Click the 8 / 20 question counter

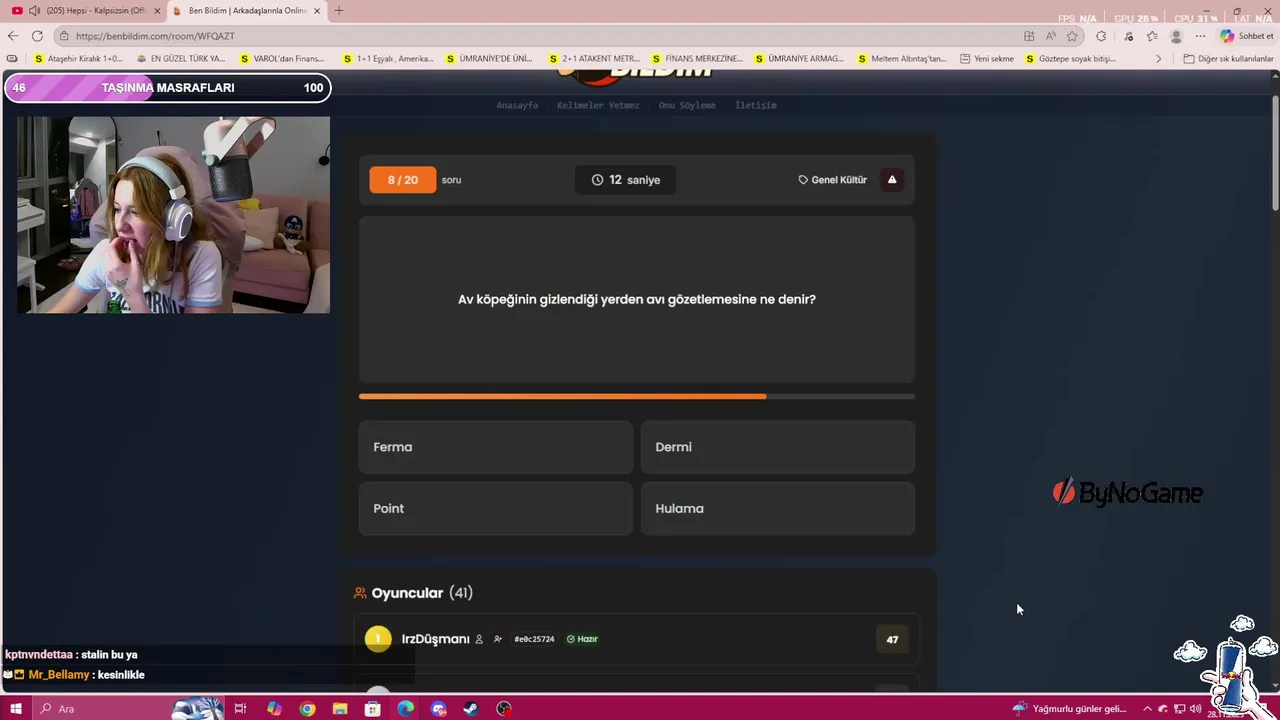(403, 180)
